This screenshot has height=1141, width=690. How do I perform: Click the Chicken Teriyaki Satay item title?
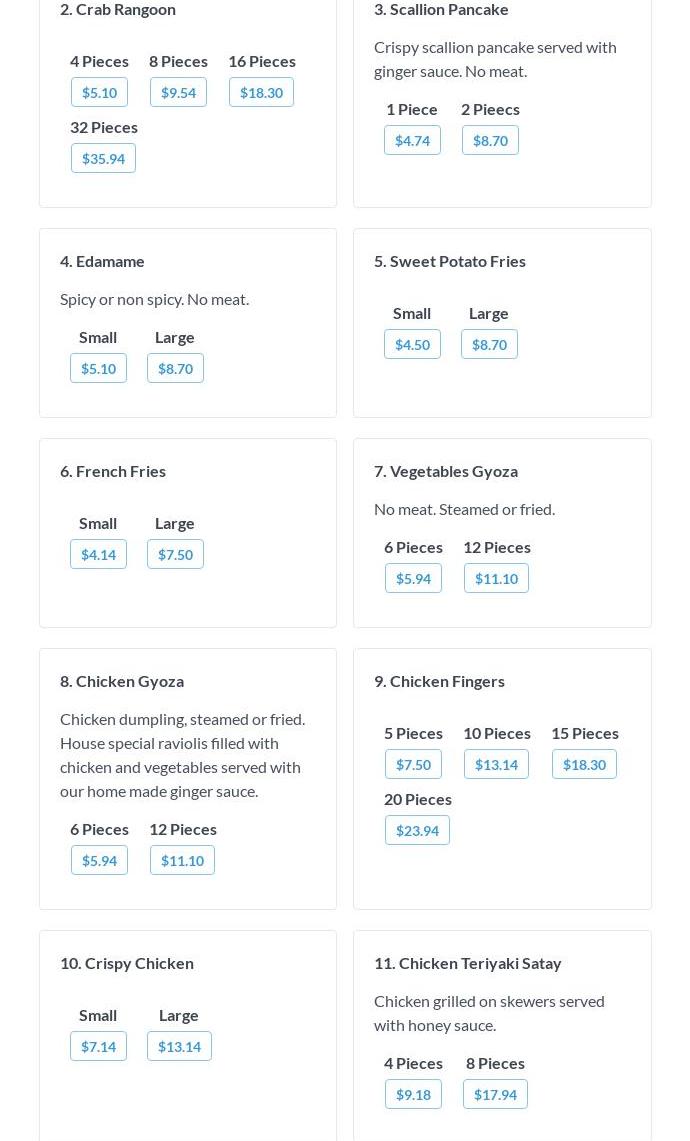click(467, 962)
